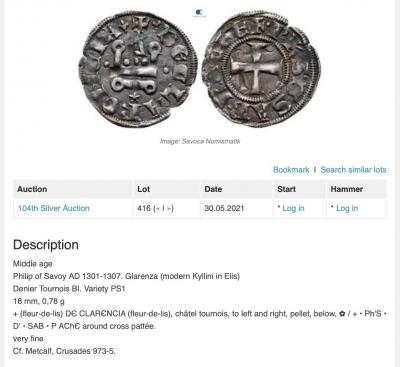The image size is (400, 367).
Task: Open the coin obverse image with castle
Action: [138, 69]
